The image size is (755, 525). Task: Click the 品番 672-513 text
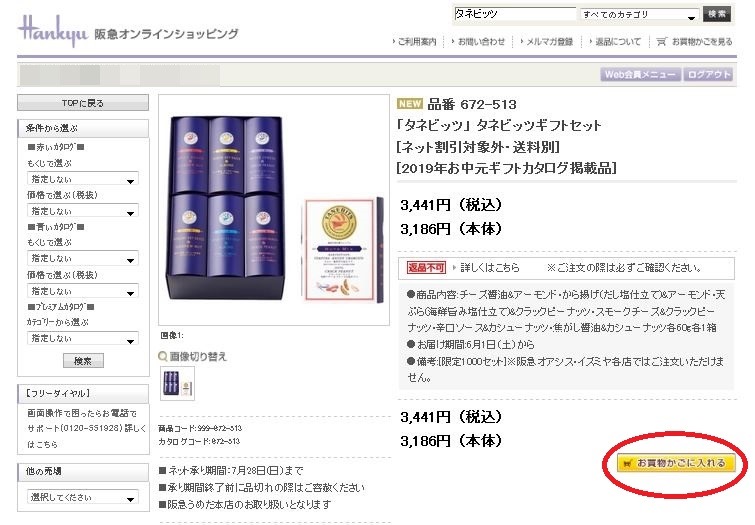point(472,104)
